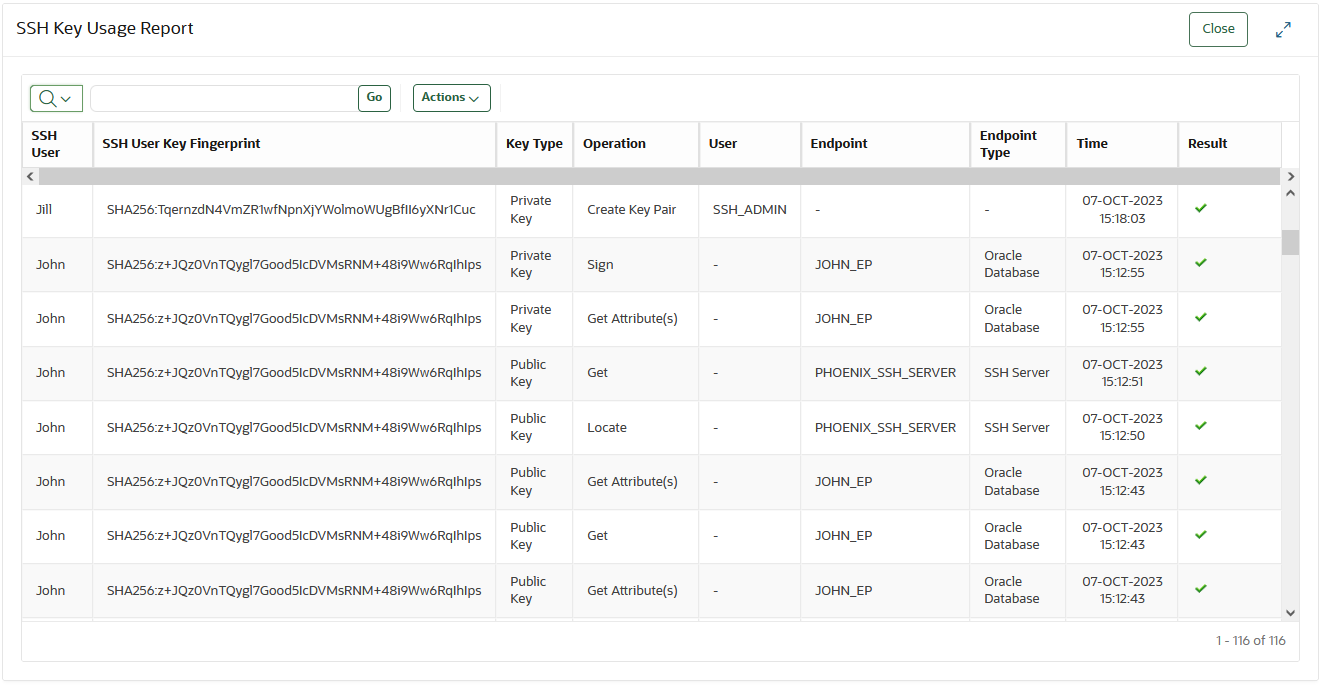Sort by the SSH User column header
This screenshot has width=1324, height=685.
tap(44, 143)
